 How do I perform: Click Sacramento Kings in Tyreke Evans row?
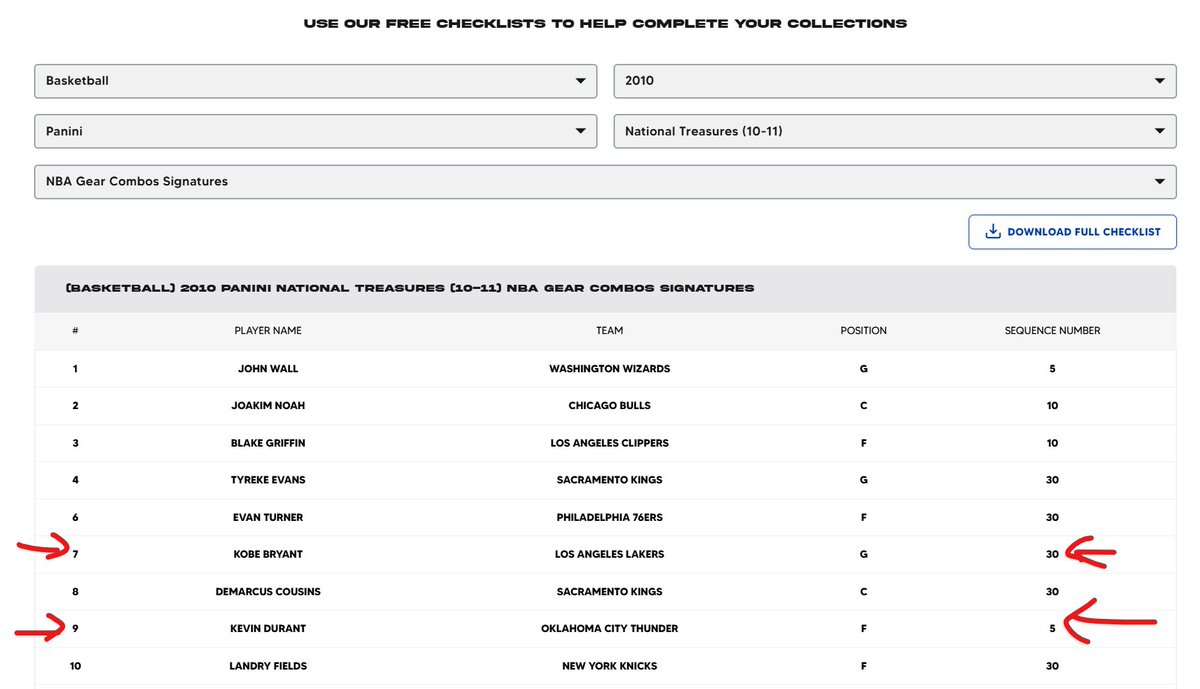pyautogui.click(x=610, y=480)
